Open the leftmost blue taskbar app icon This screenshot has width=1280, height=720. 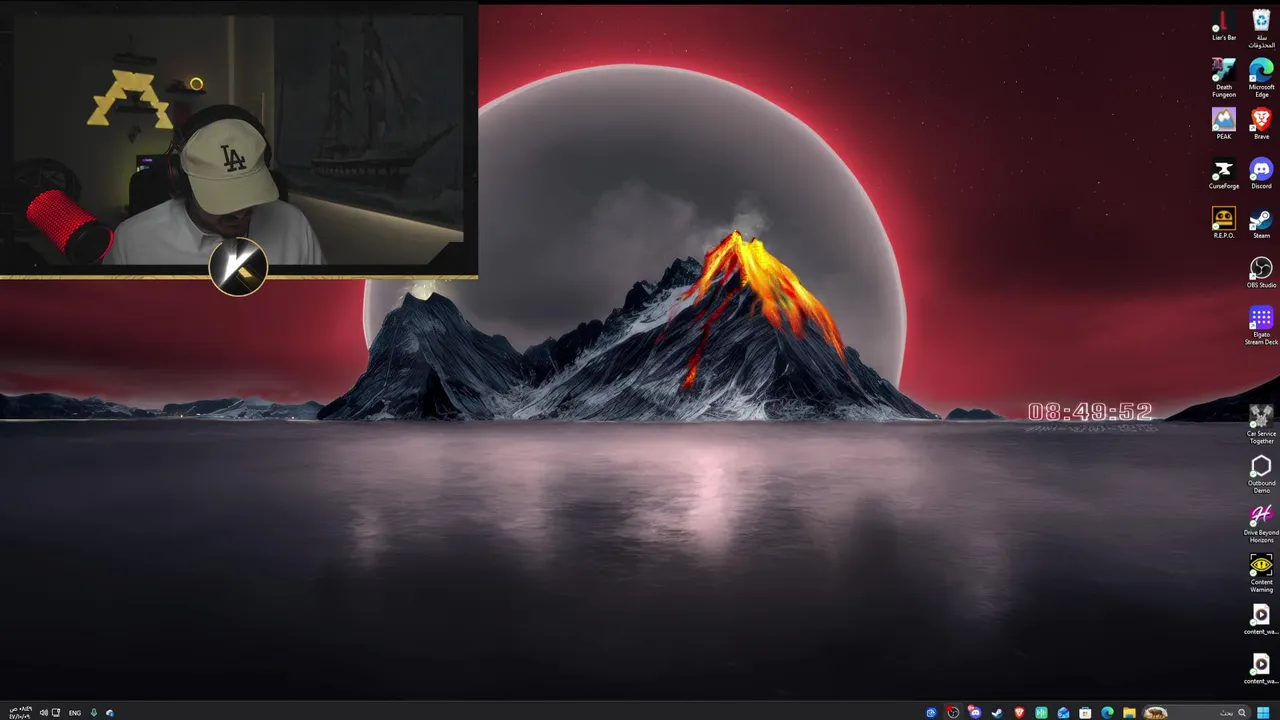pos(931,713)
